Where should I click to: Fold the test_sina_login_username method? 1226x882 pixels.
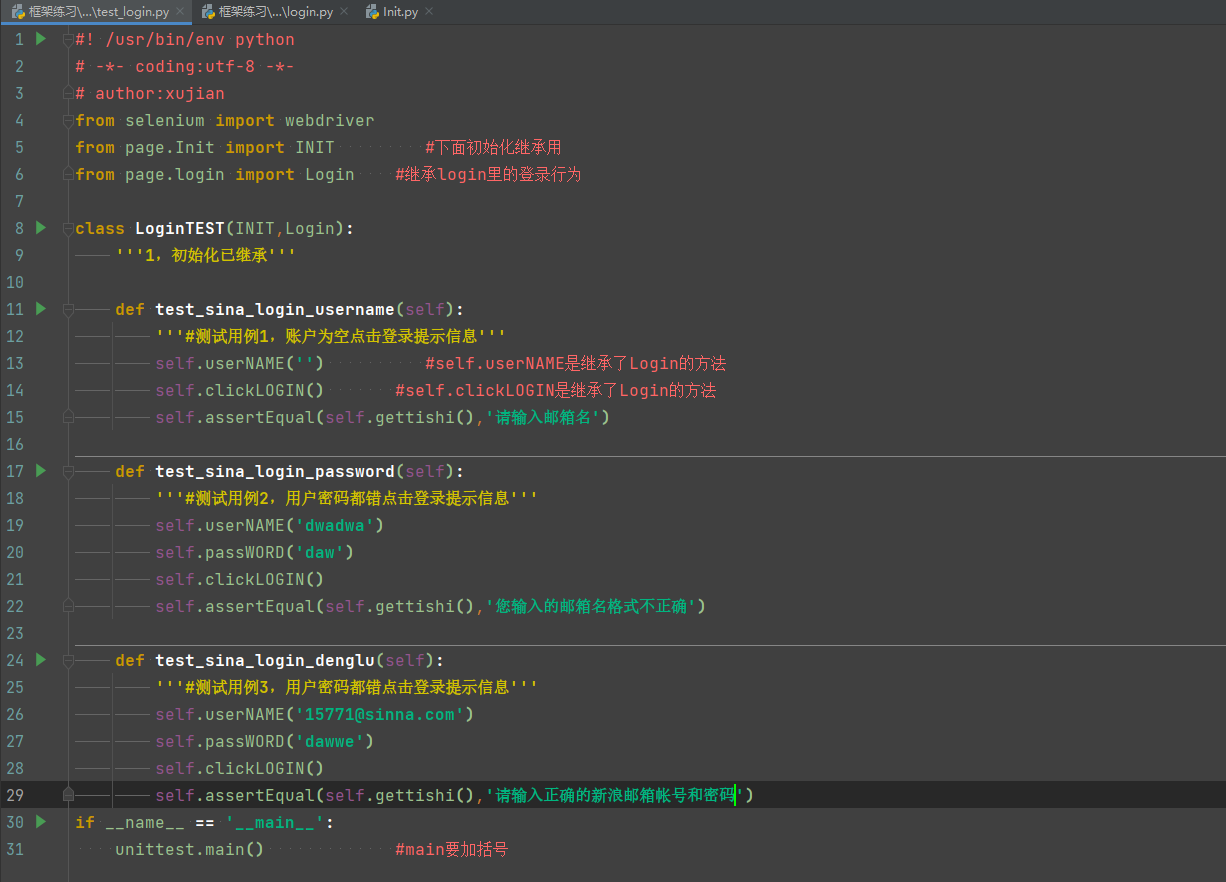point(68,310)
